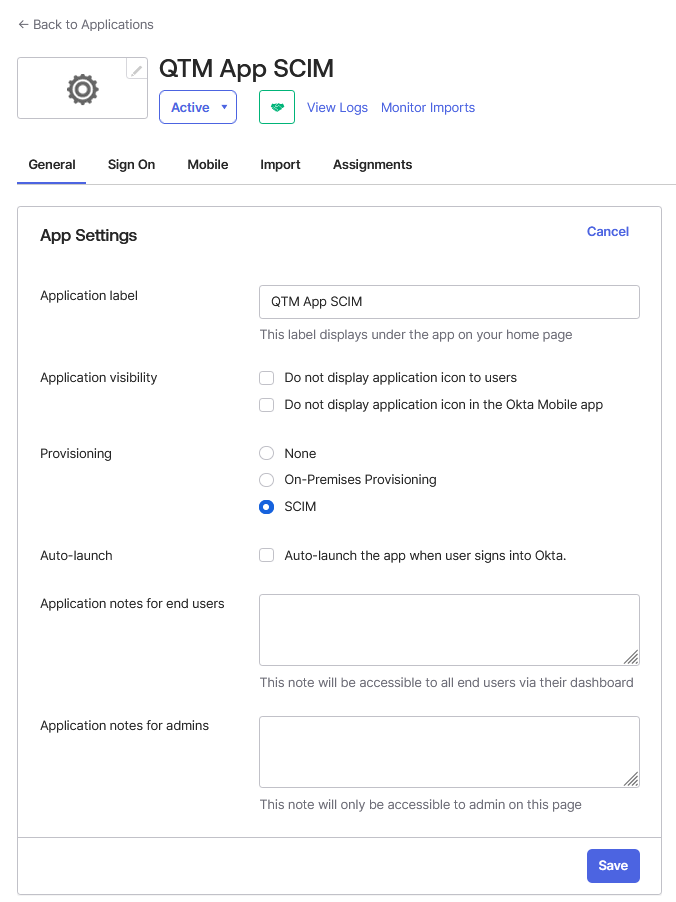Open the Active status dropdown
The height and width of the screenshot is (902, 676).
(x=197, y=107)
